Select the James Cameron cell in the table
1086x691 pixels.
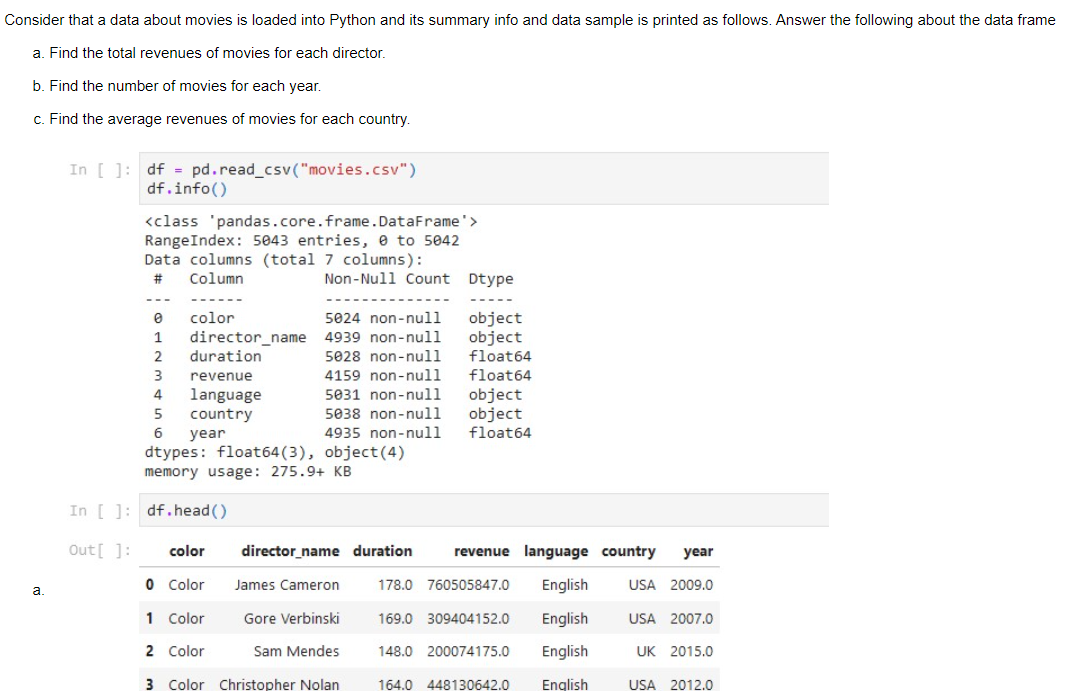point(290,585)
